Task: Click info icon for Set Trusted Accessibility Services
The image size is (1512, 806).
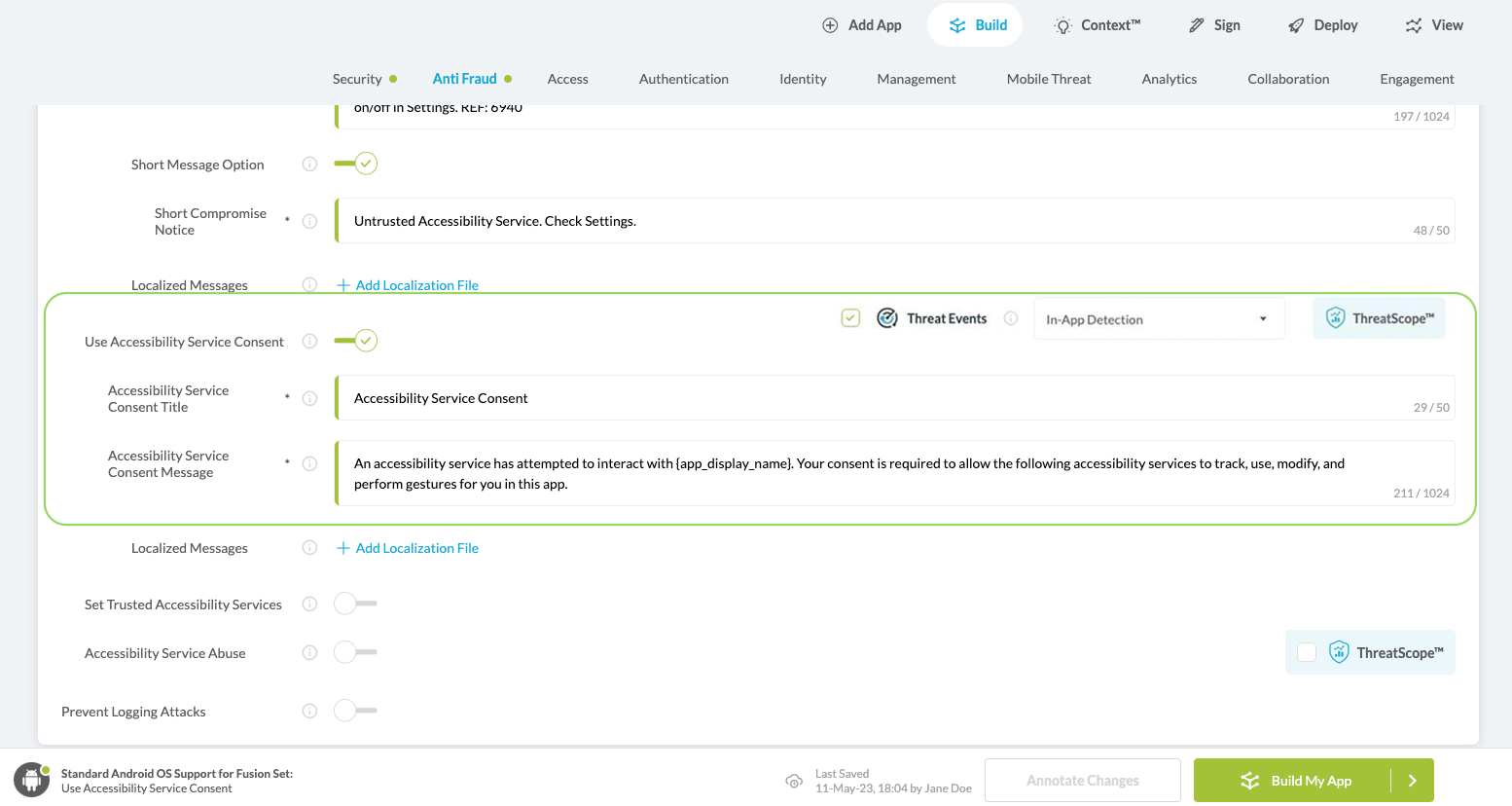Action: point(309,604)
